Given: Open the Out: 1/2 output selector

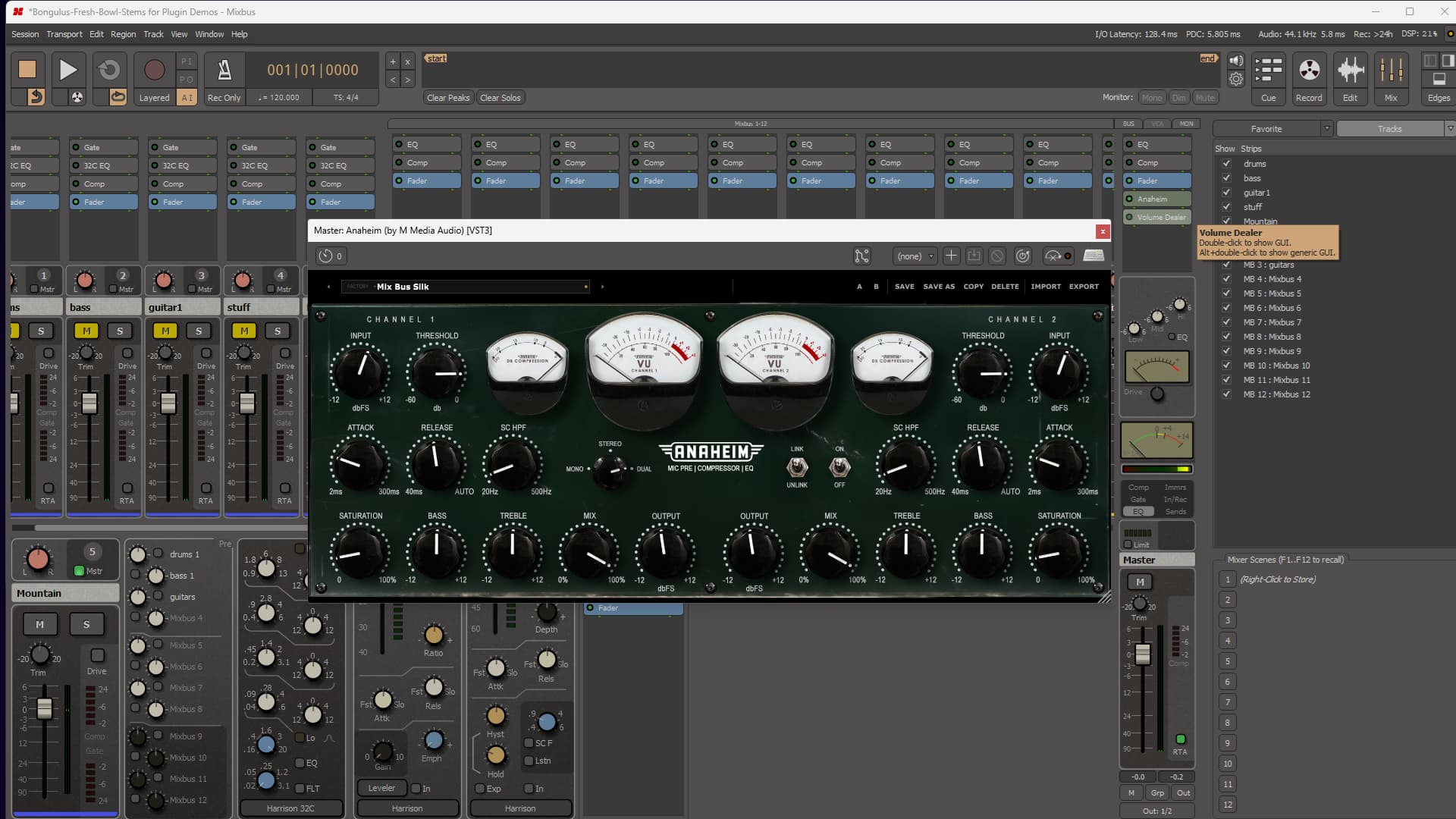Looking at the screenshot, I should [x=1156, y=811].
